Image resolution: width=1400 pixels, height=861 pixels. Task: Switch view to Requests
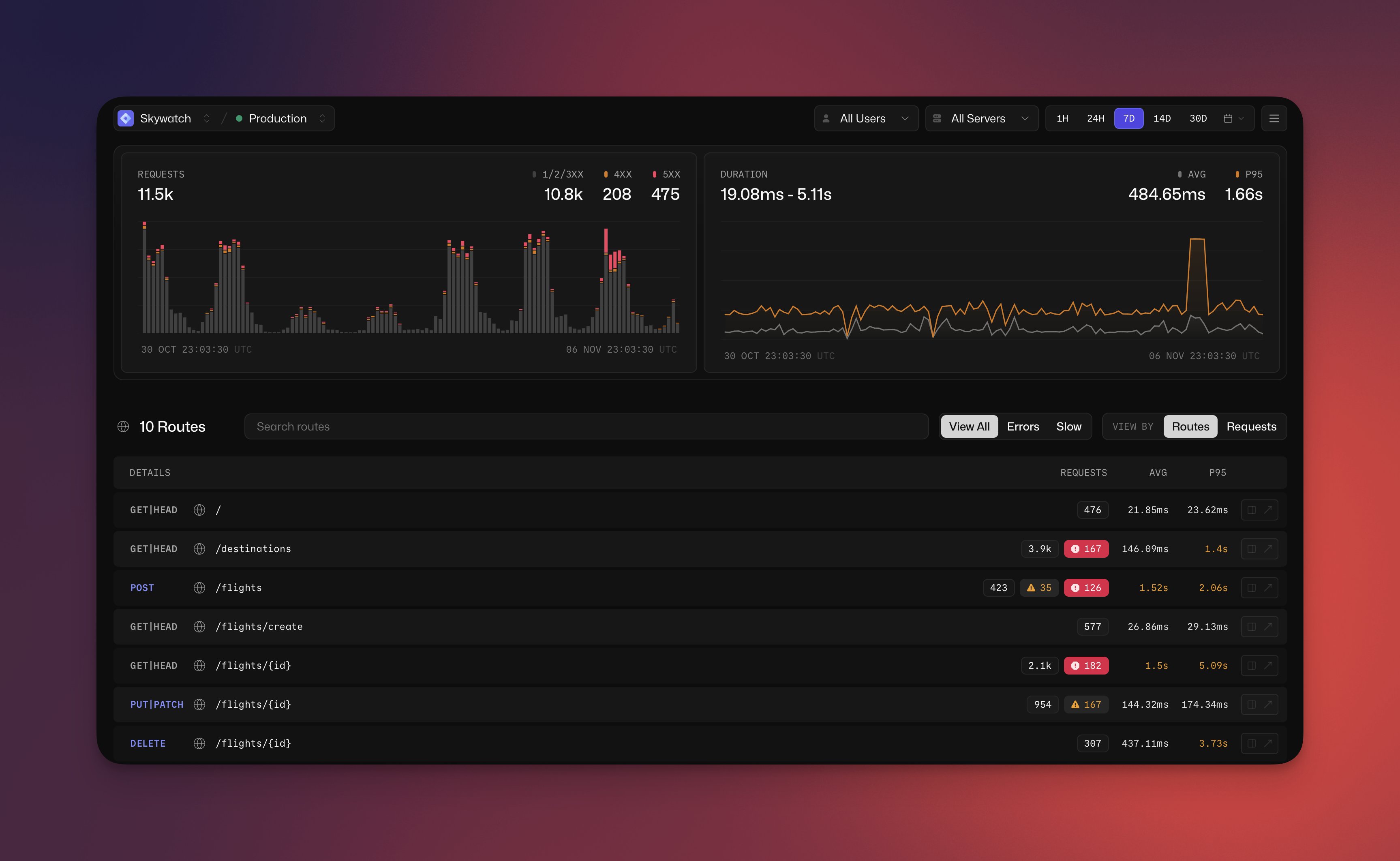[1251, 426]
